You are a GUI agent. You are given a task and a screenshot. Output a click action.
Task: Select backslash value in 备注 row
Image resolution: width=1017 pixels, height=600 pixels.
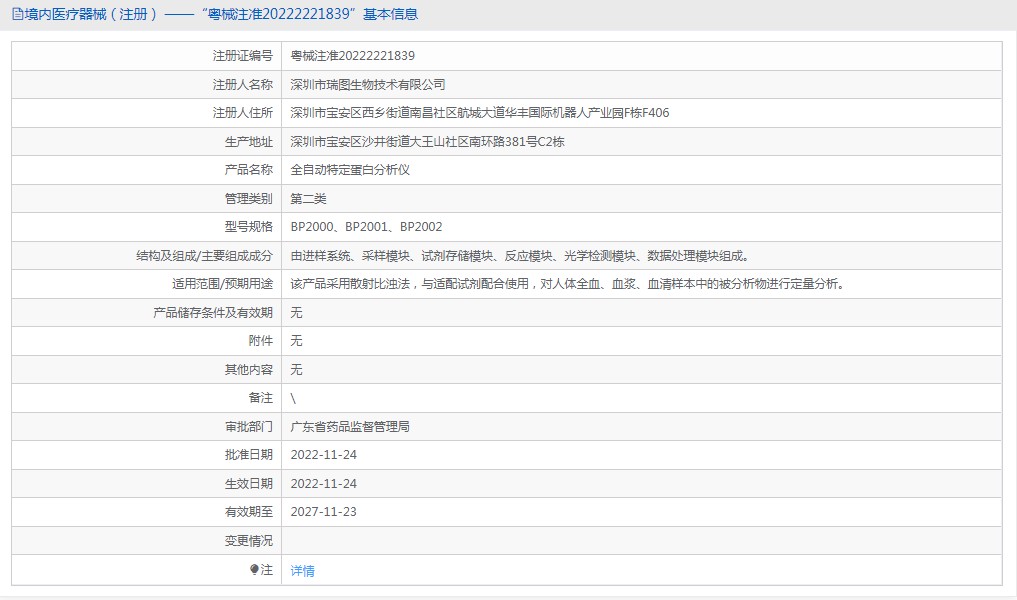pos(293,398)
